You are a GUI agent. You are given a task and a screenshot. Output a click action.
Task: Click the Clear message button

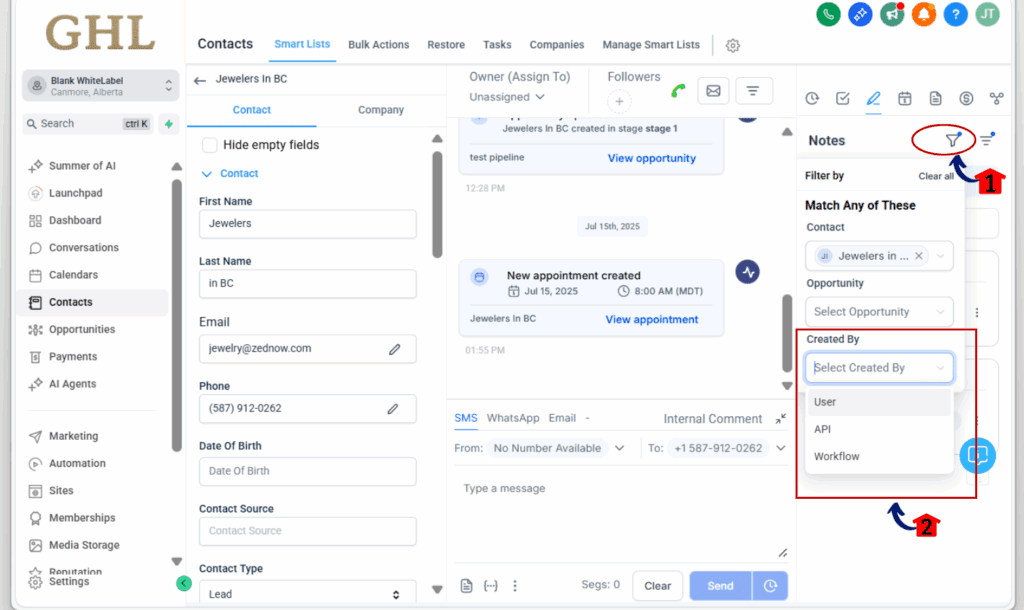(x=658, y=586)
